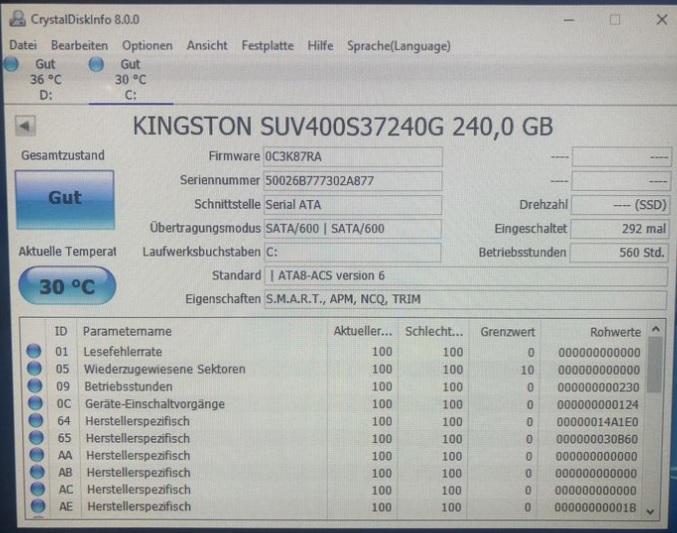Select the Wiederzugewiesene Sektoren row

click(x=335, y=369)
